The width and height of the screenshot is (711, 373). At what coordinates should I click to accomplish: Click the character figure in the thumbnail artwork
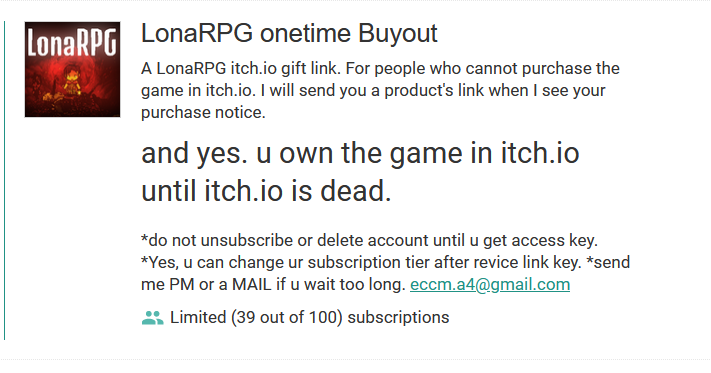click(72, 81)
